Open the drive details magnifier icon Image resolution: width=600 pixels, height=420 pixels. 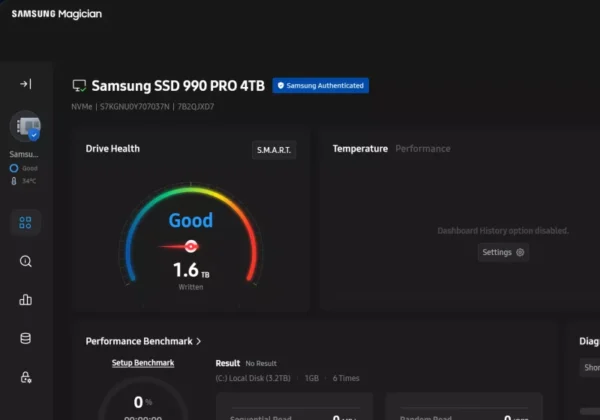(x=25, y=261)
